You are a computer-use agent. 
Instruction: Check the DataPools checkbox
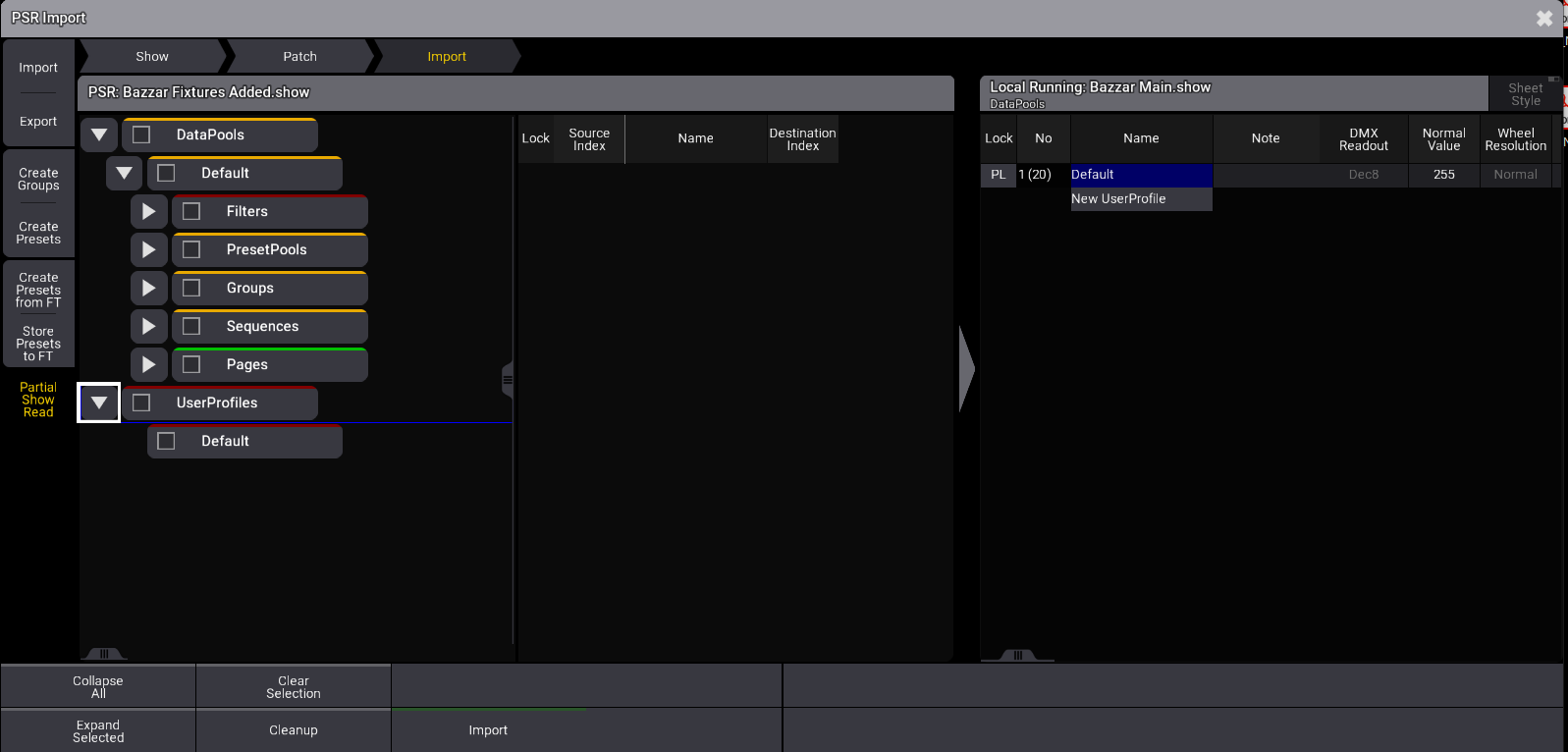pyautogui.click(x=141, y=134)
